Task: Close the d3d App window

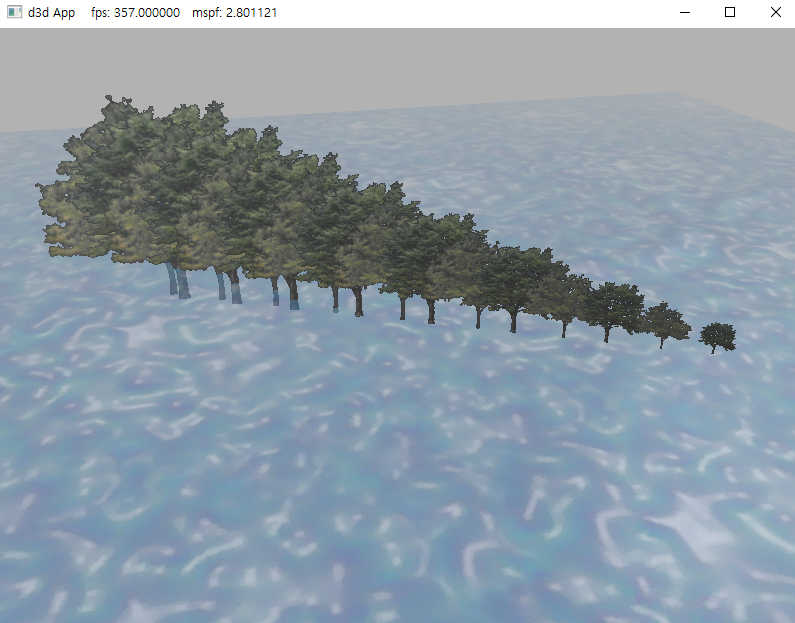Action: pyautogui.click(x=775, y=12)
